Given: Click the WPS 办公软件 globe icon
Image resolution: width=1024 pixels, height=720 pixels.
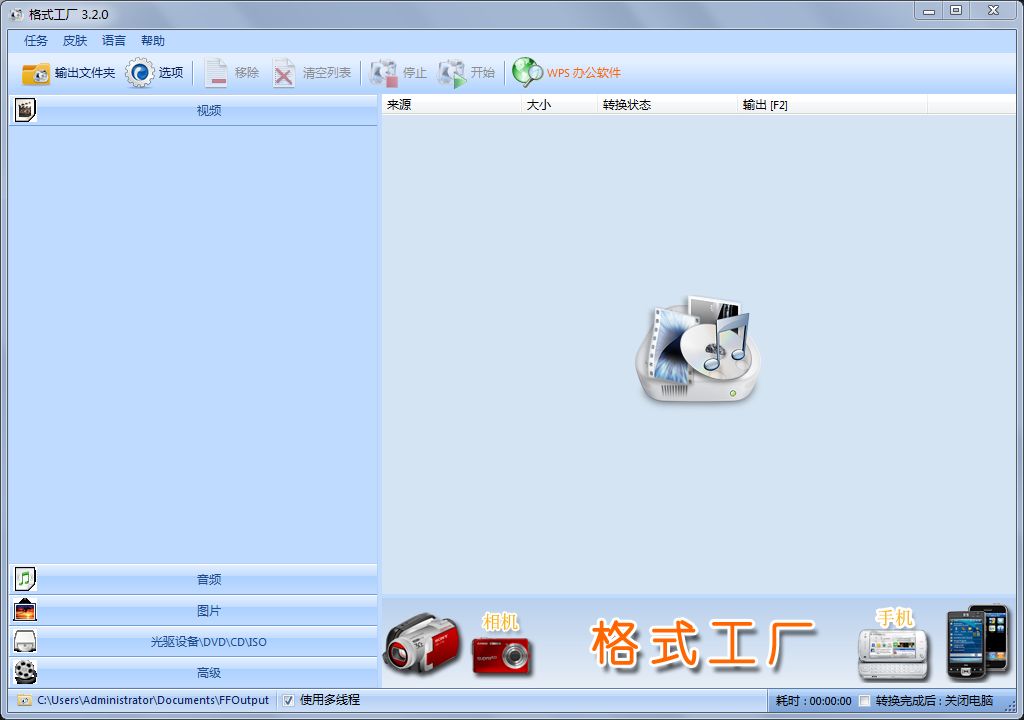Looking at the screenshot, I should point(527,72).
